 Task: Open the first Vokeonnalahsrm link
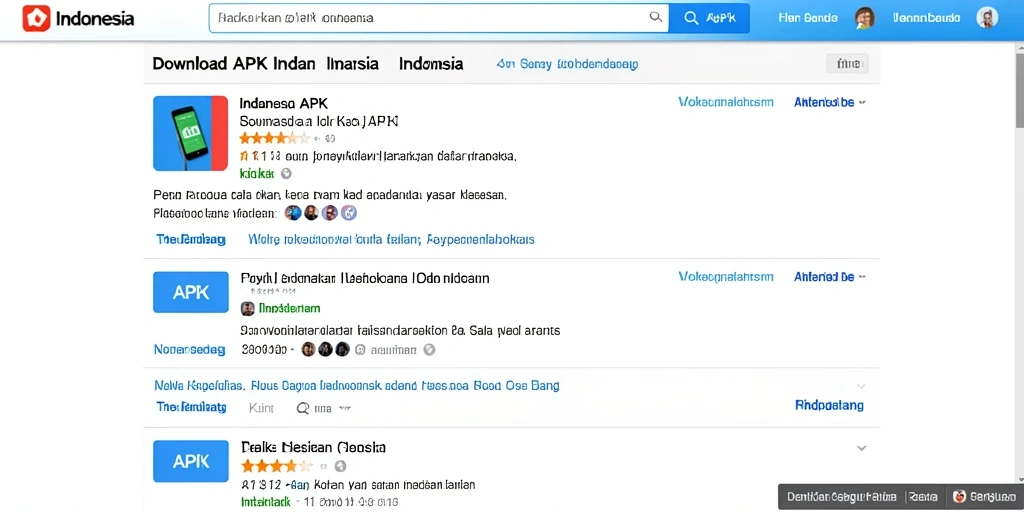(726, 103)
